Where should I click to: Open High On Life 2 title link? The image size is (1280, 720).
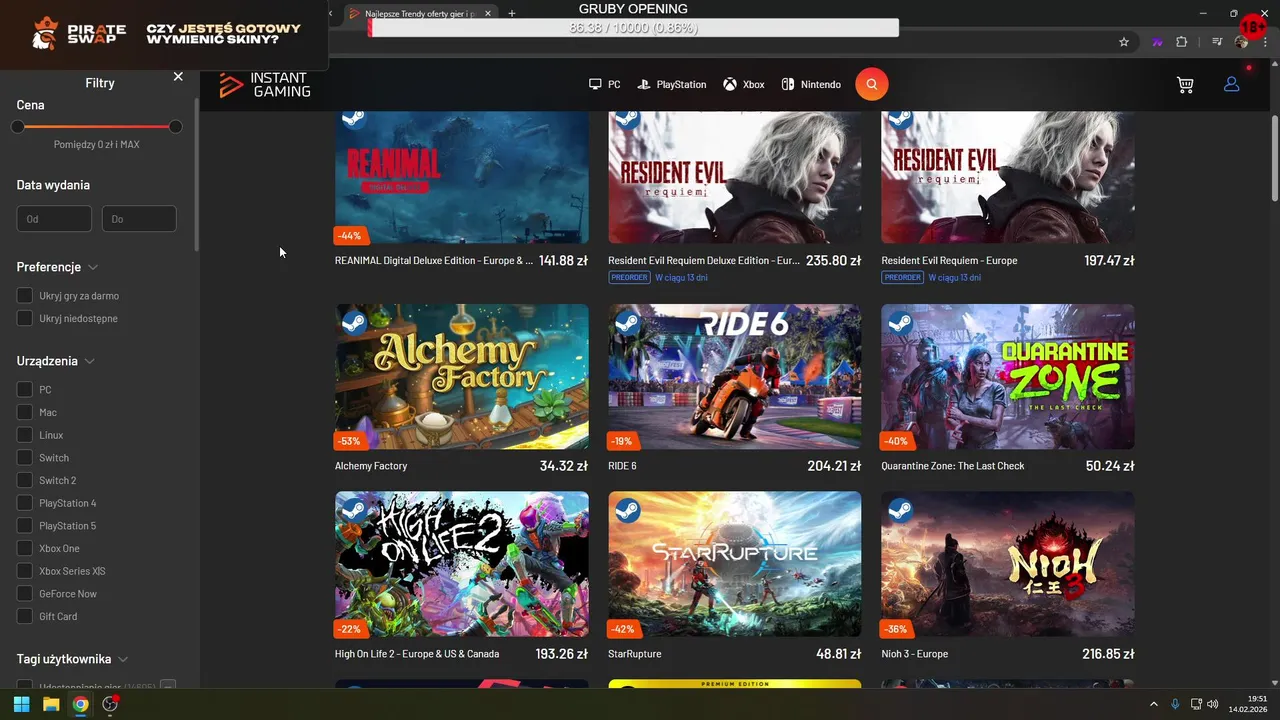coord(417,654)
